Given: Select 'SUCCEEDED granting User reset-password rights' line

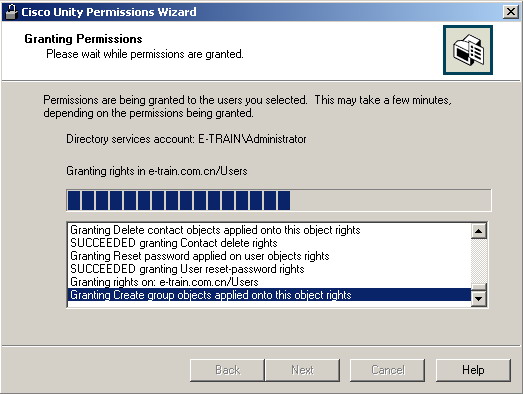Looking at the screenshot, I should [x=269, y=269].
